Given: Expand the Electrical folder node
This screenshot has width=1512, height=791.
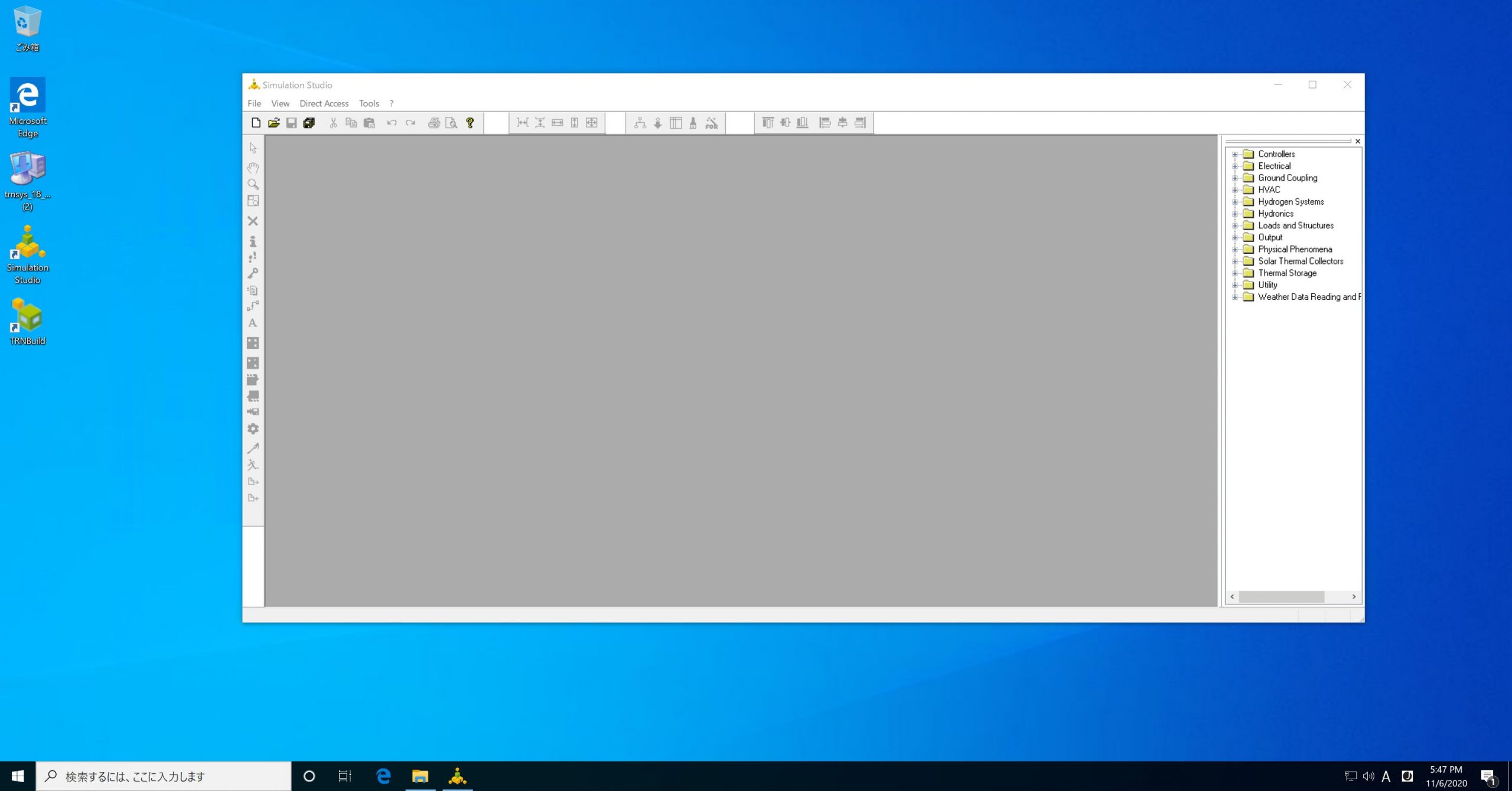Looking at the screenshot, I should [x=1234, y=166].
